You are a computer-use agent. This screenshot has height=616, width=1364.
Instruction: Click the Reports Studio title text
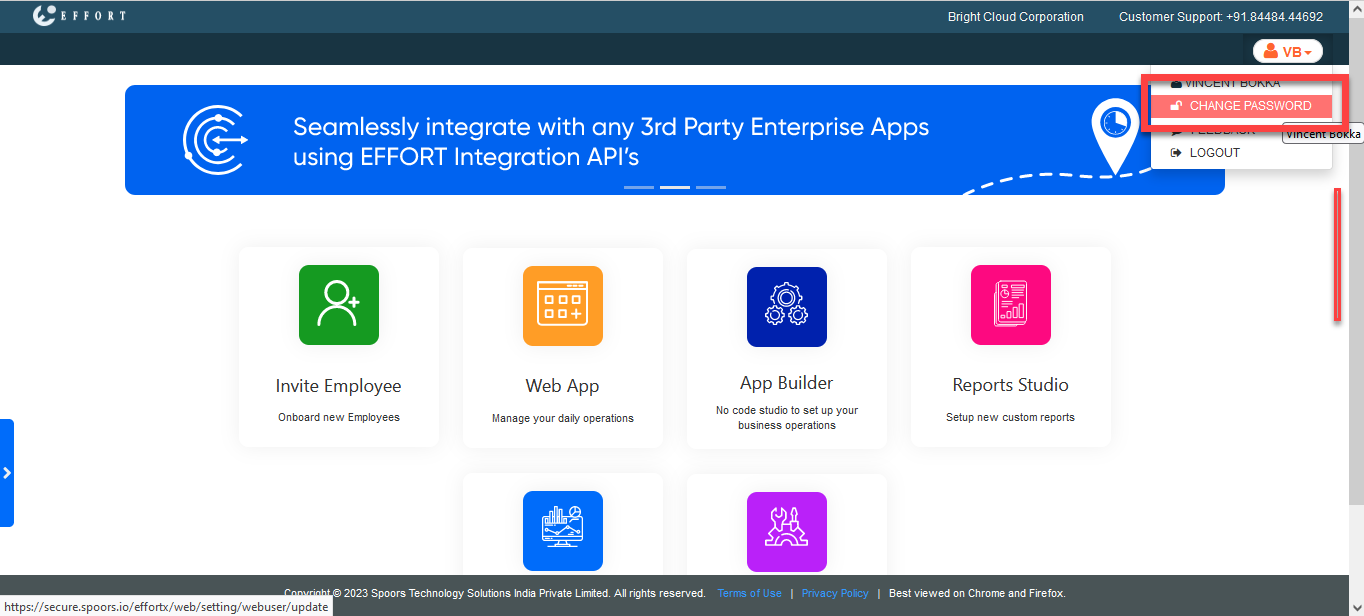[1010, 385]
